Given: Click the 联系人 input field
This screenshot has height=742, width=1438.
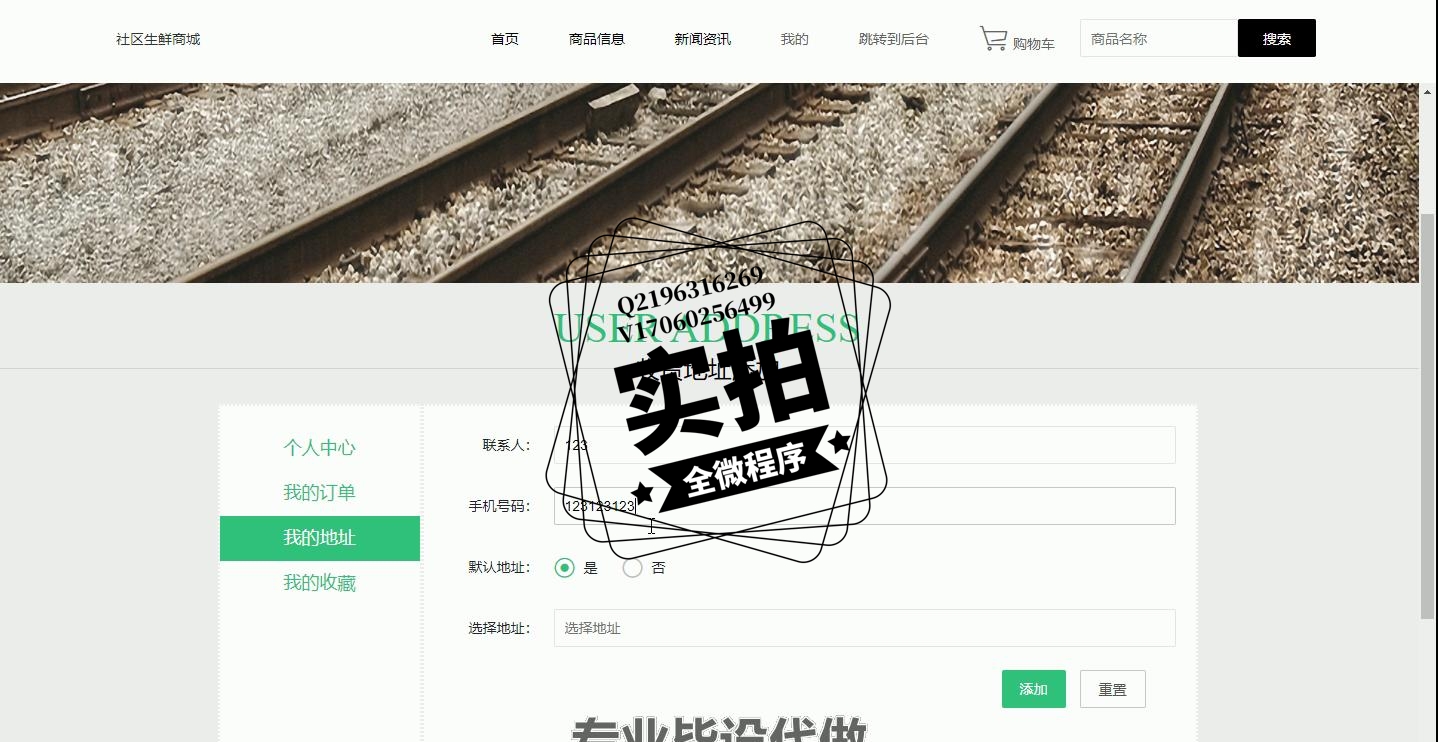Looking at the screenshot, I should (x=865, y=445).
